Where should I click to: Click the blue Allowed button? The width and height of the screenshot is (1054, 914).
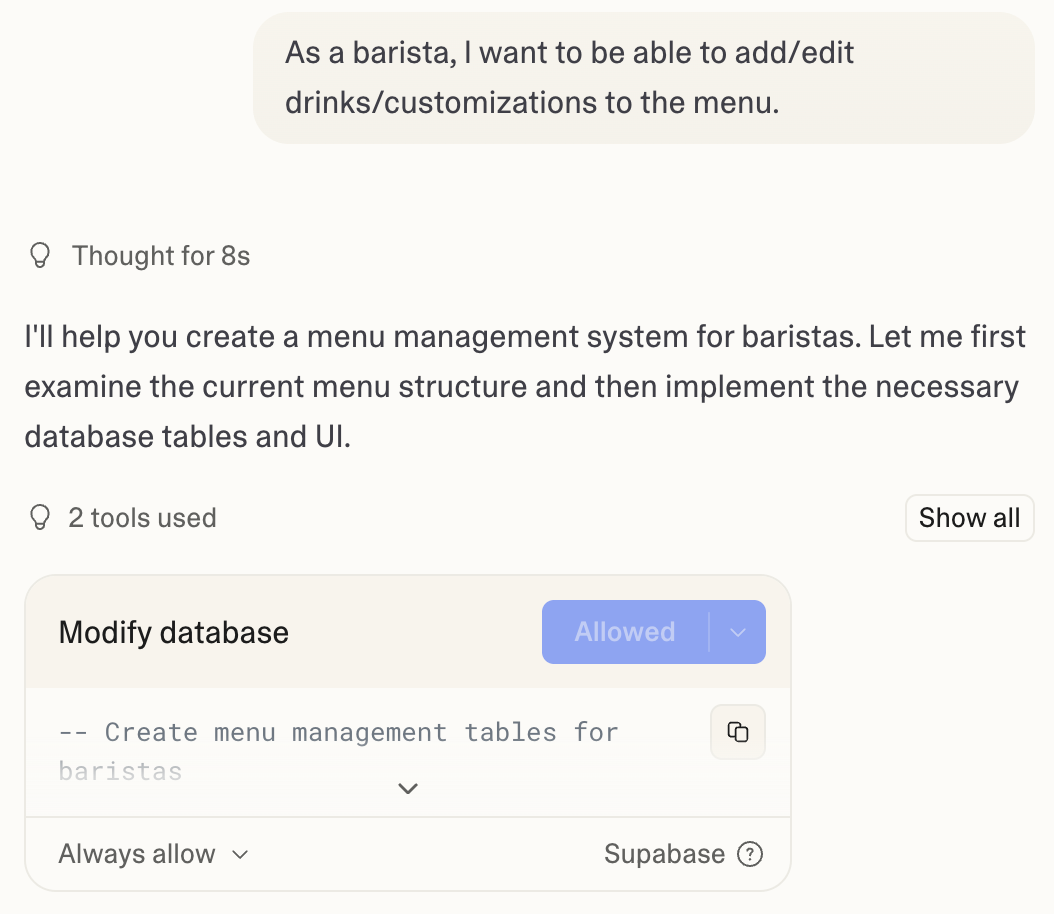[x=625, y=632]
